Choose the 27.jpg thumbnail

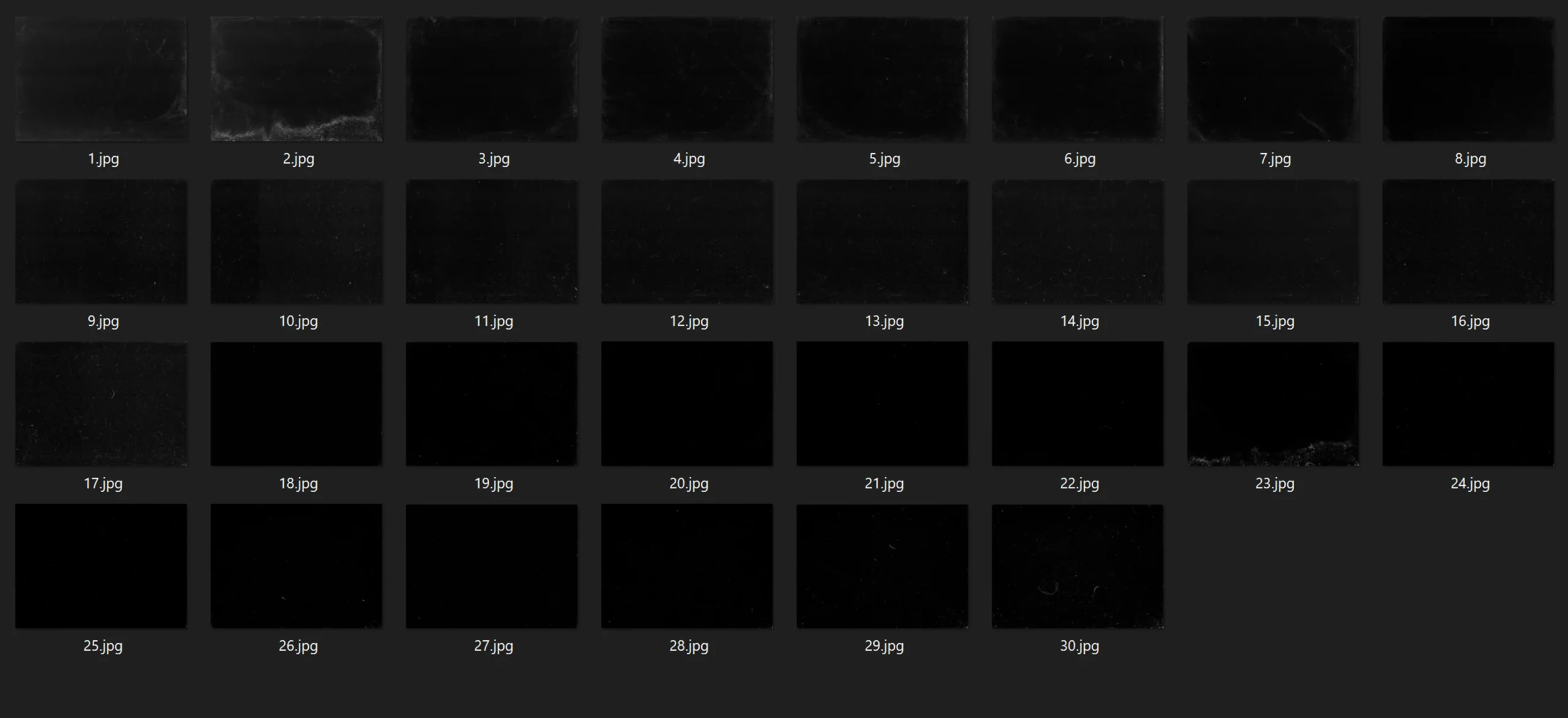point(492,566)
